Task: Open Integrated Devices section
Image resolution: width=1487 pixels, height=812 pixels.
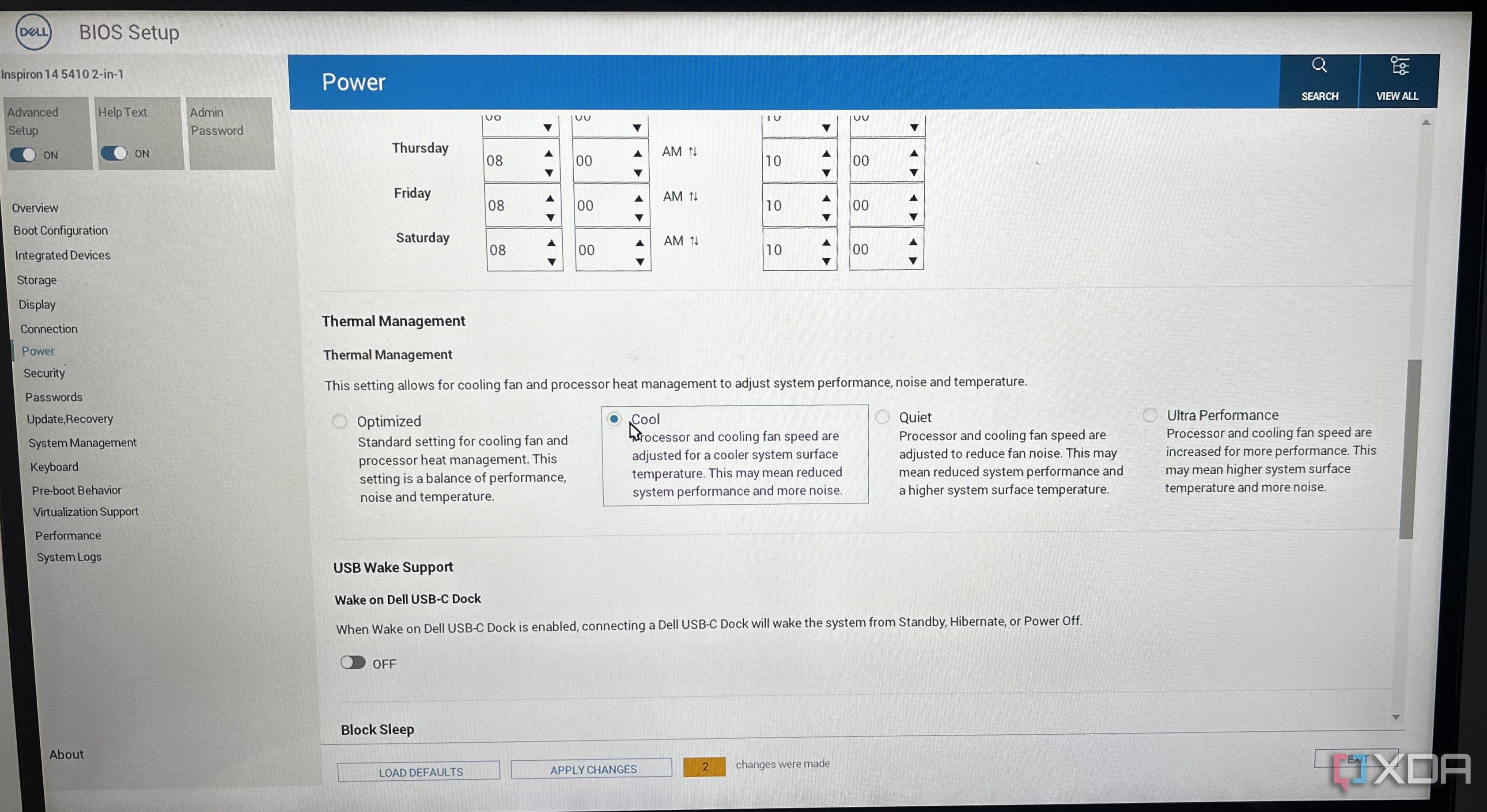Action: coord(62,255)
